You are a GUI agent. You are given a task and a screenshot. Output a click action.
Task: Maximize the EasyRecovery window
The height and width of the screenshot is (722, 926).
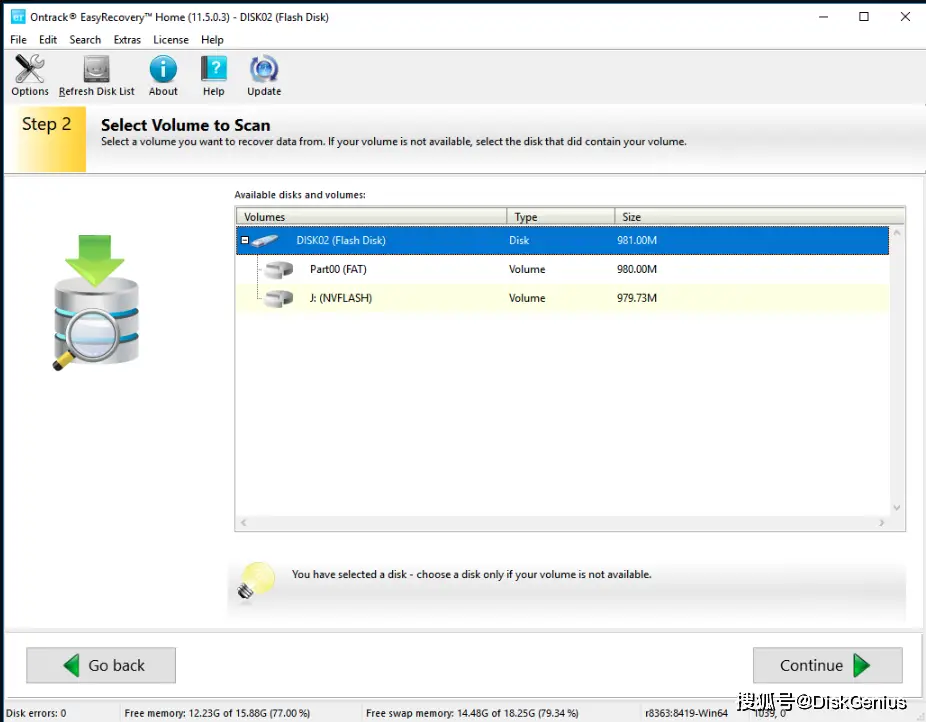(863, 17)
